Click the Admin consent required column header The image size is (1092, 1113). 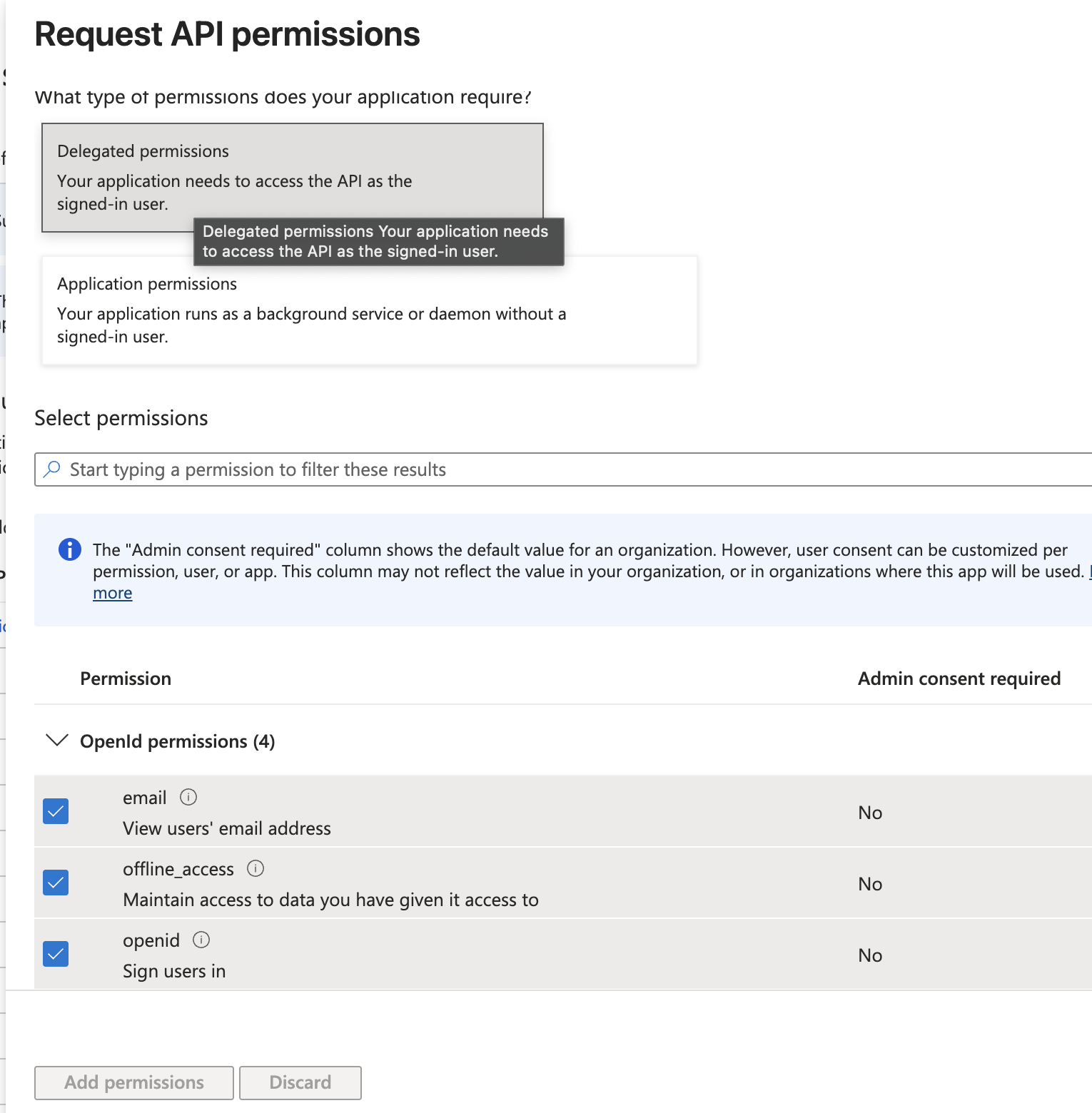[959, 679]
